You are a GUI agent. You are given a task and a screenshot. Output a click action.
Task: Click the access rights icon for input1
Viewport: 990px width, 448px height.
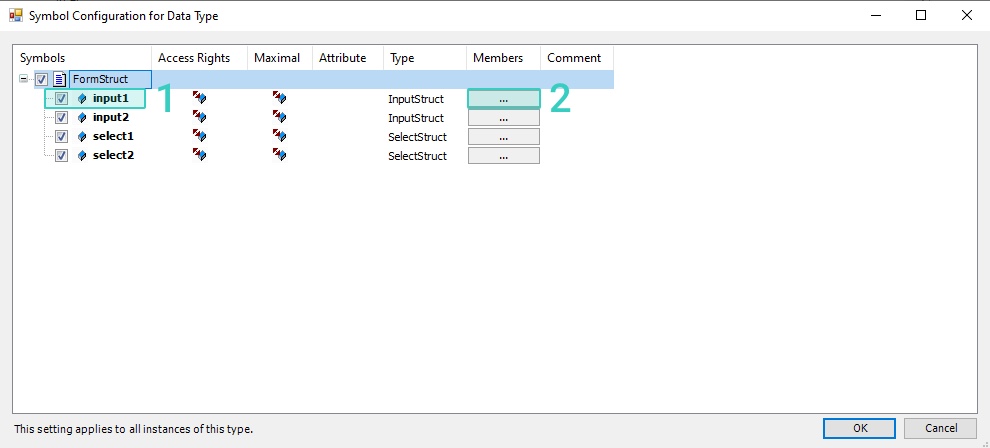tap(200, 99)
